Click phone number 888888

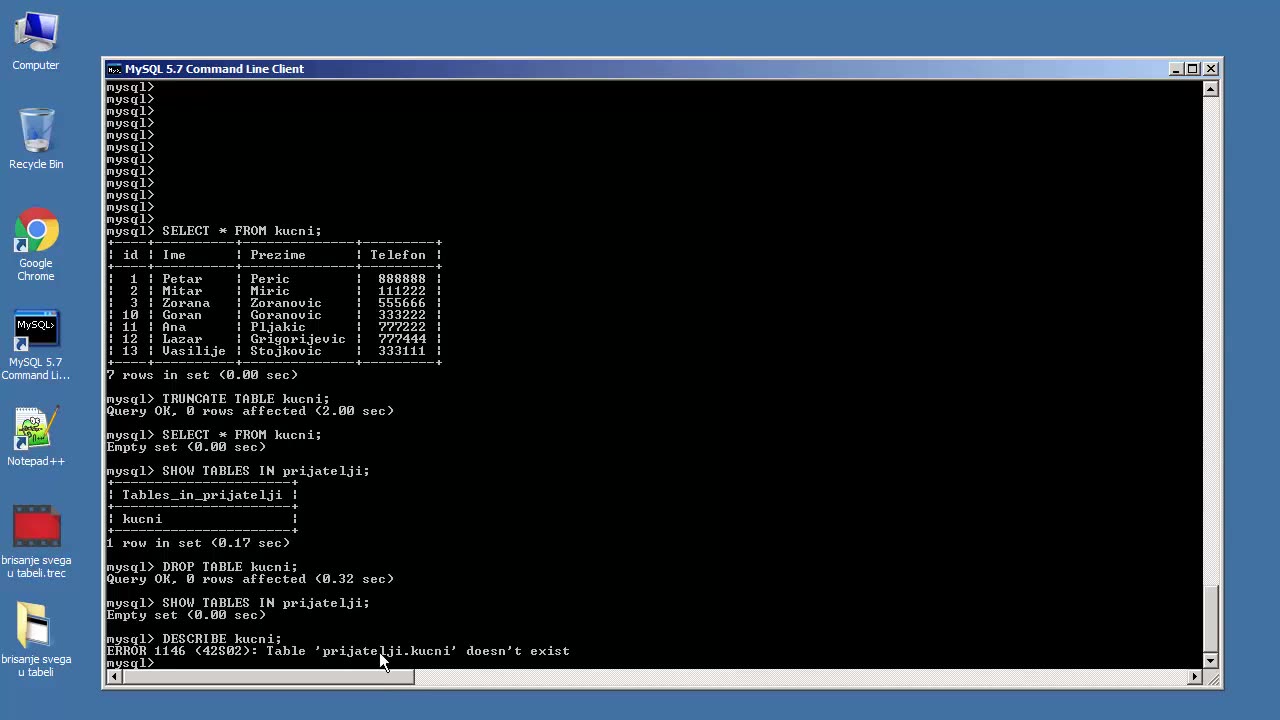(402, 279)
